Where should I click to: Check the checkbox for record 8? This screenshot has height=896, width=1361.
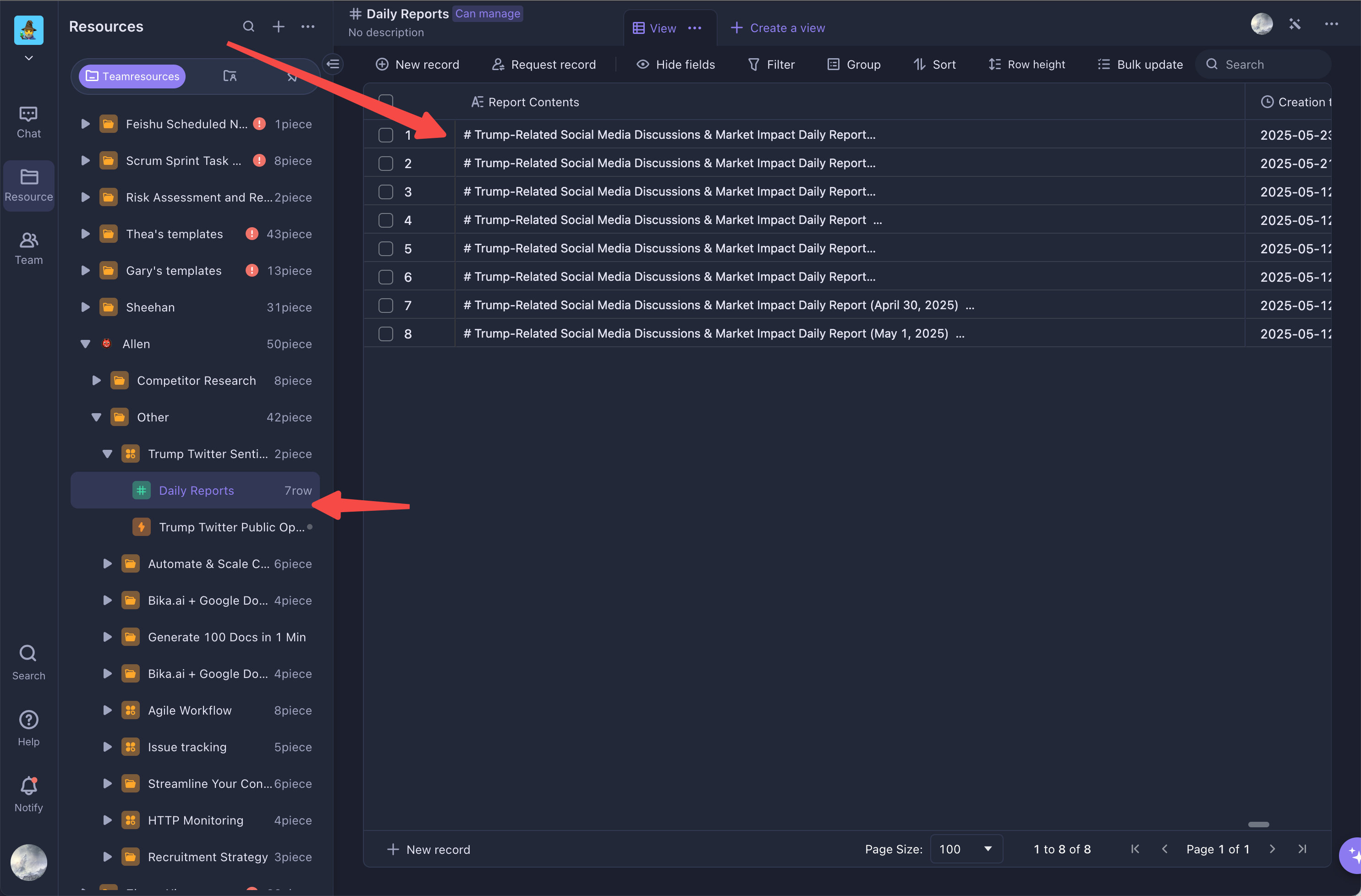tap(386, 334)
